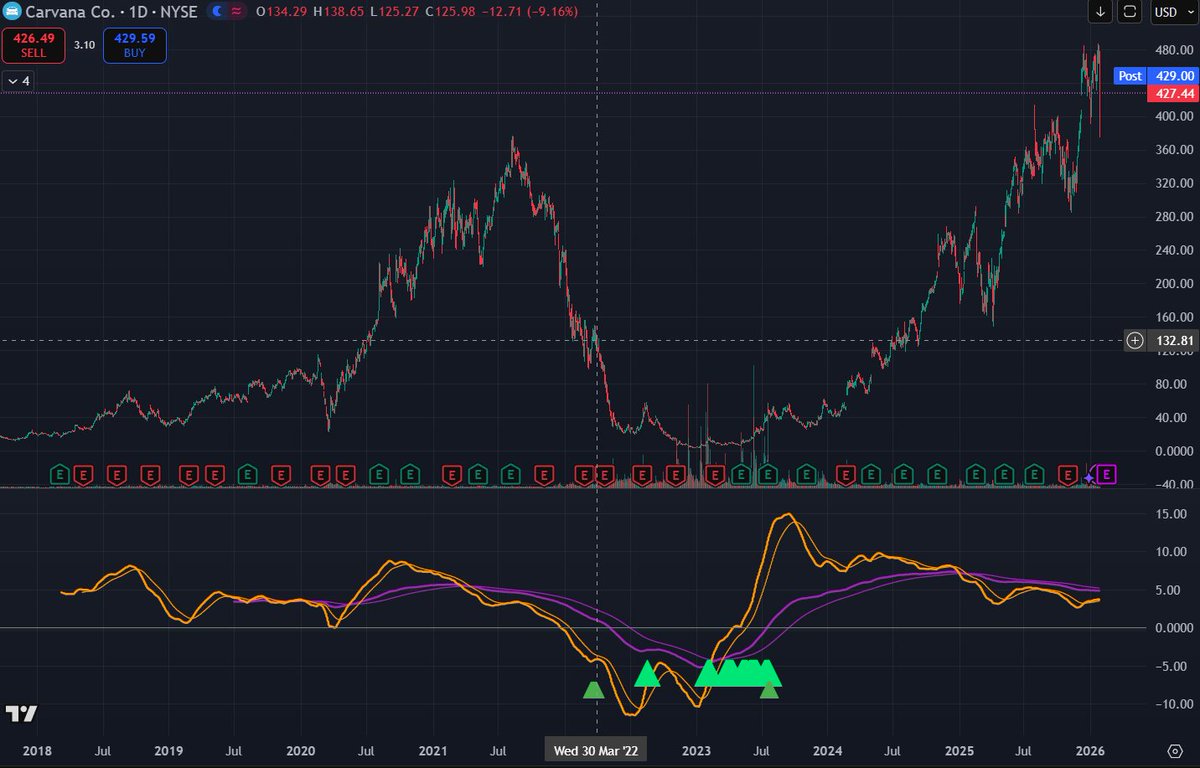Click the down-arrow button beside the frame icon

[x=1101, y=12]
